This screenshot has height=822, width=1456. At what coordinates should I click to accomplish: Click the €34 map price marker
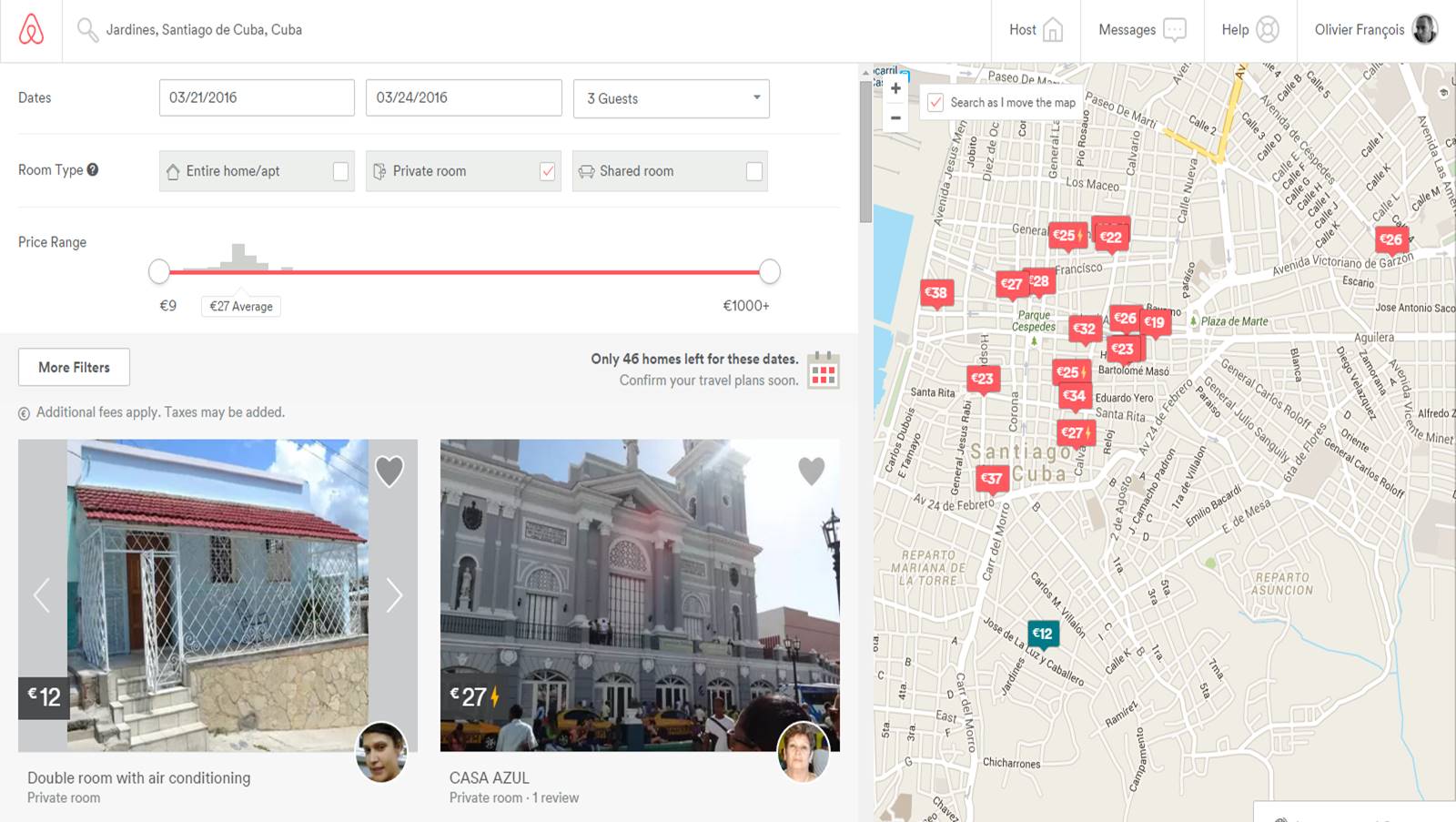coord(1076,396)
